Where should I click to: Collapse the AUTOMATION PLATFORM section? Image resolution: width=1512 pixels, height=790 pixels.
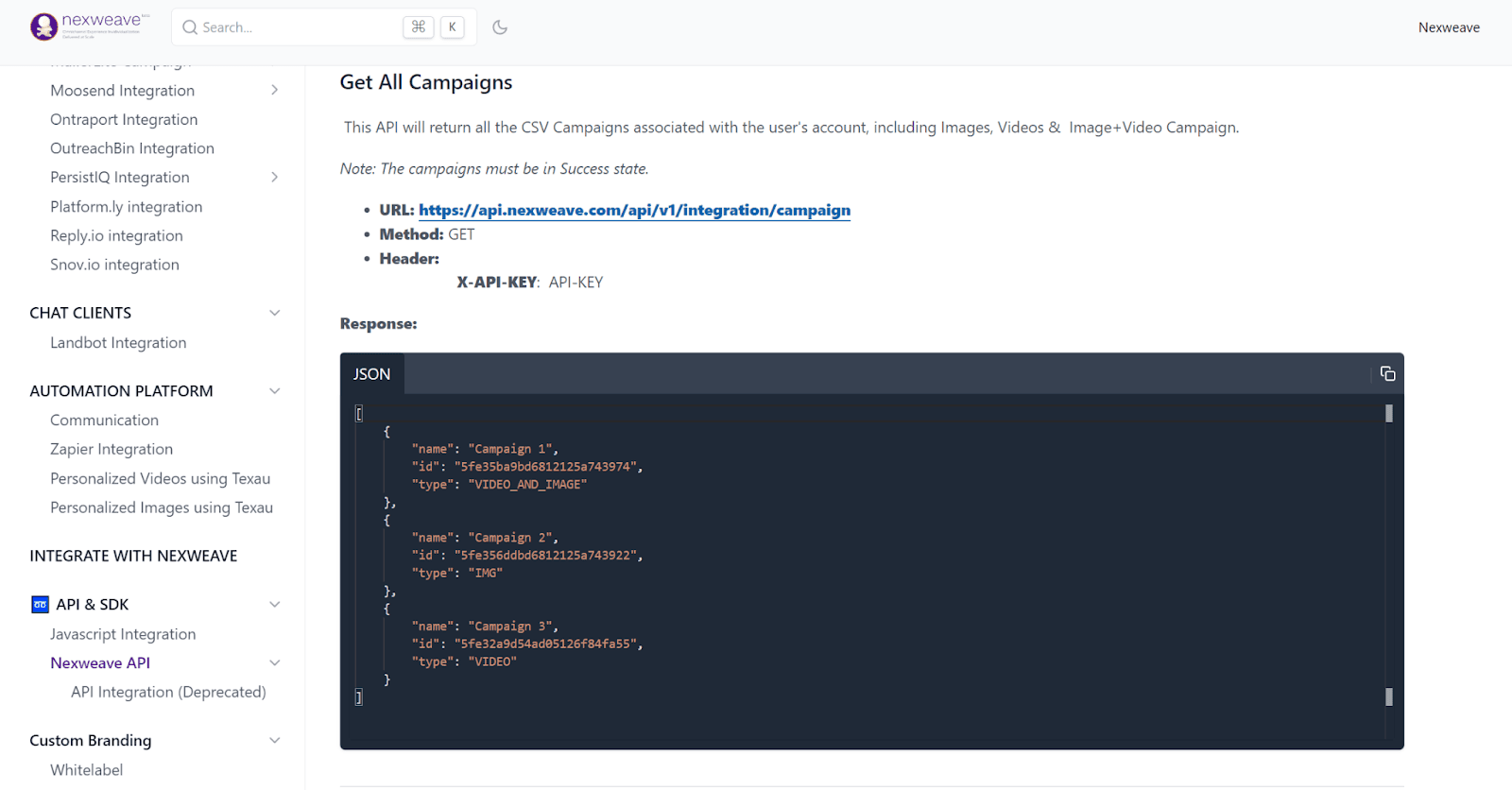(274, 391)
